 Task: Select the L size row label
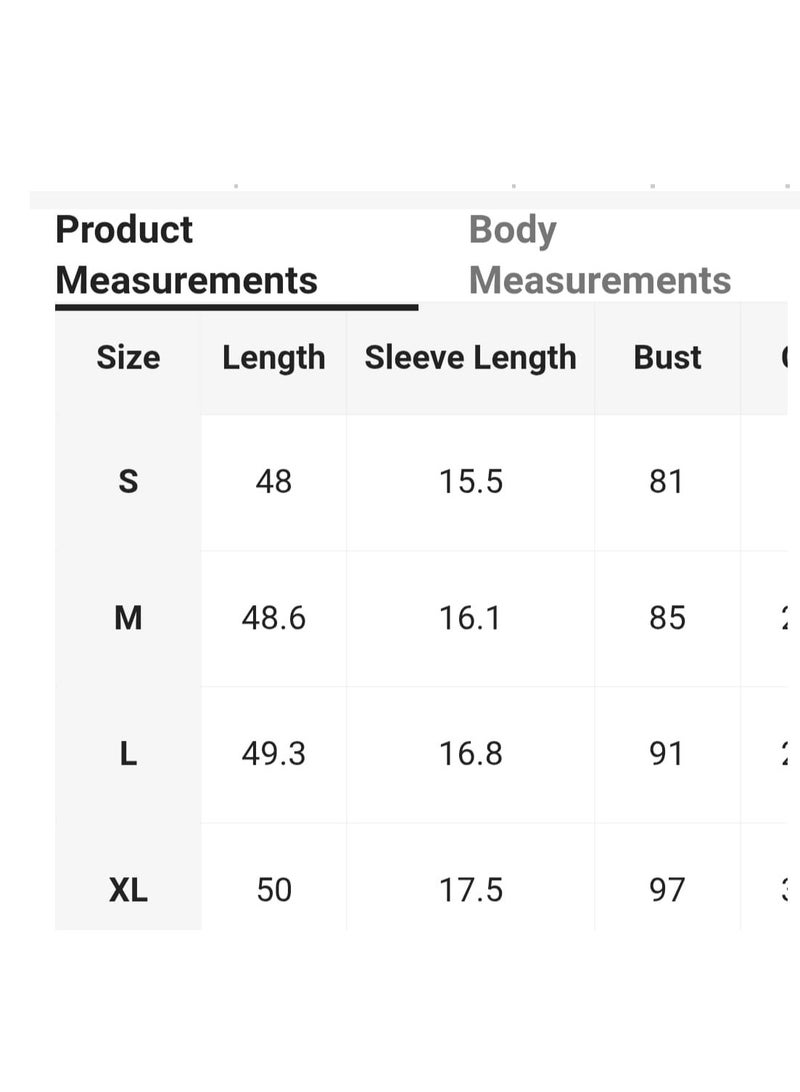tap(128, 754)
